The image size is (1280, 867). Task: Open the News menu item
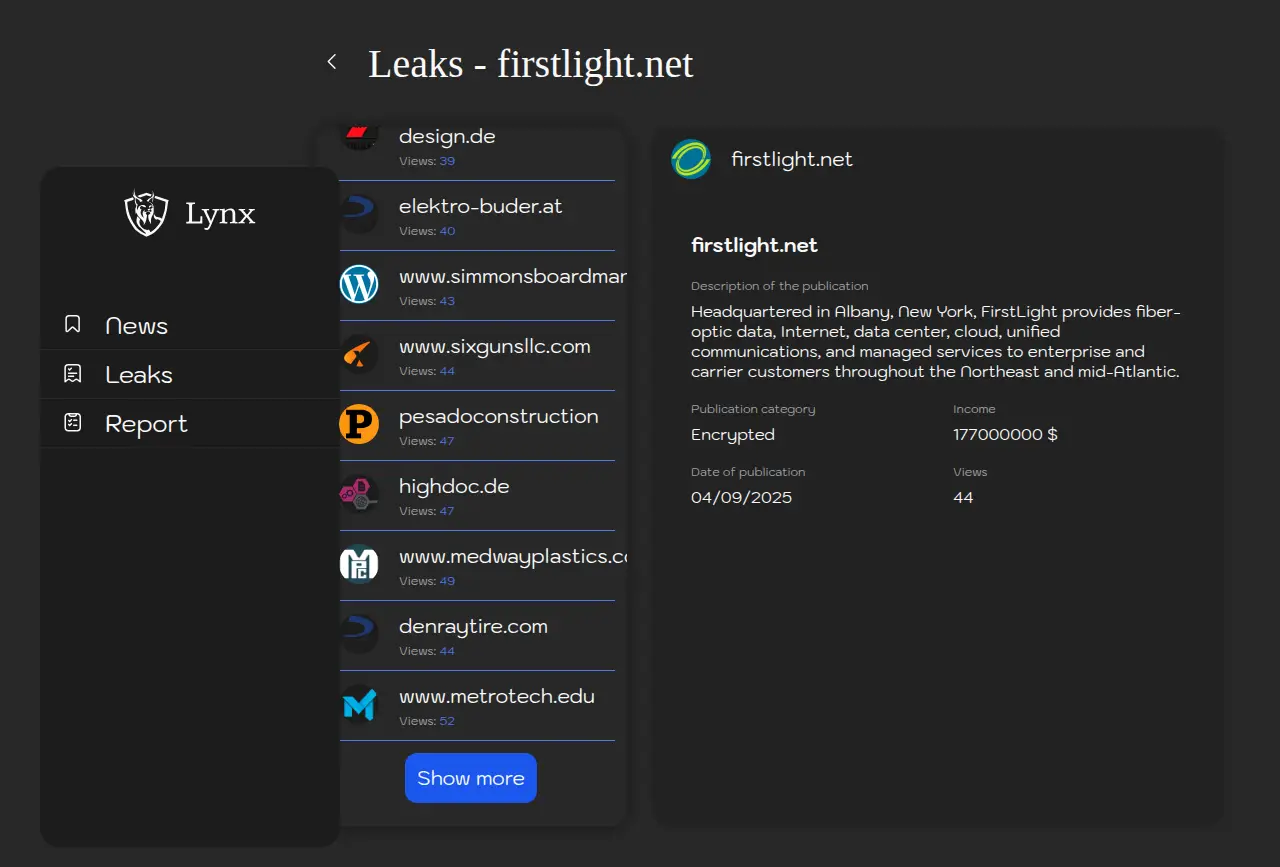click(x=136, y=326)
